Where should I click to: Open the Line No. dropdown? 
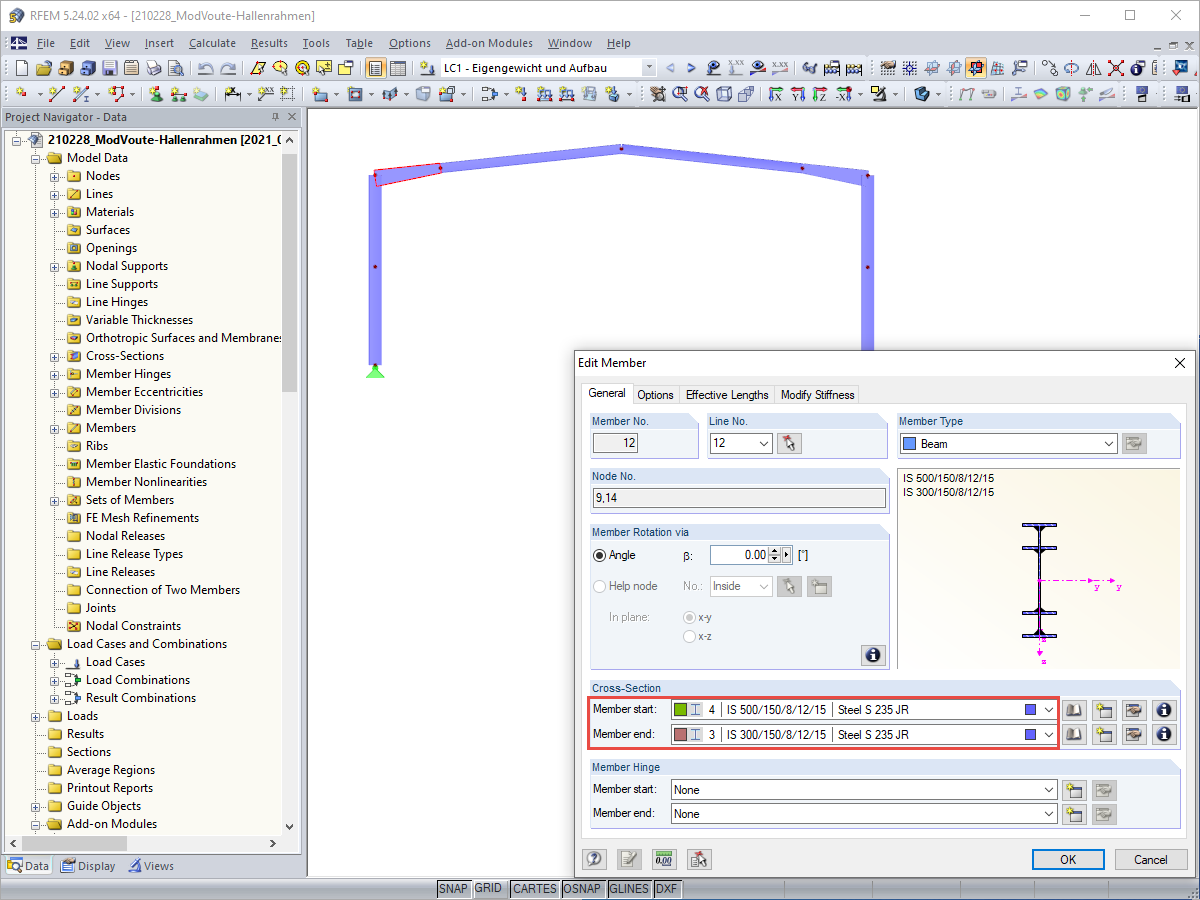764,443
